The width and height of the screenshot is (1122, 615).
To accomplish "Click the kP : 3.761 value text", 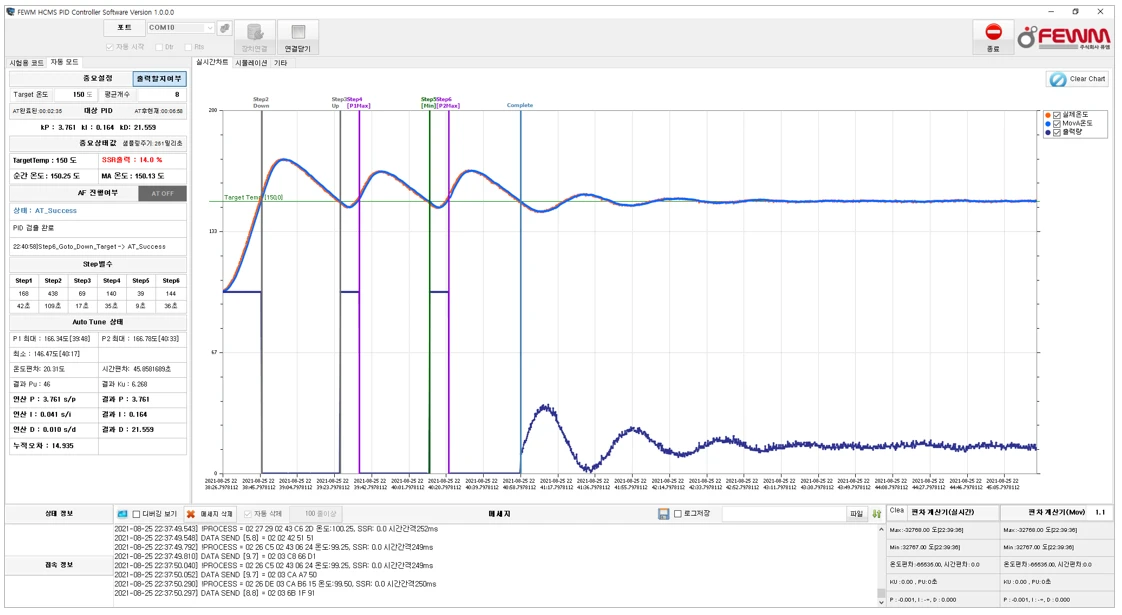I will [x=59, y=127].
